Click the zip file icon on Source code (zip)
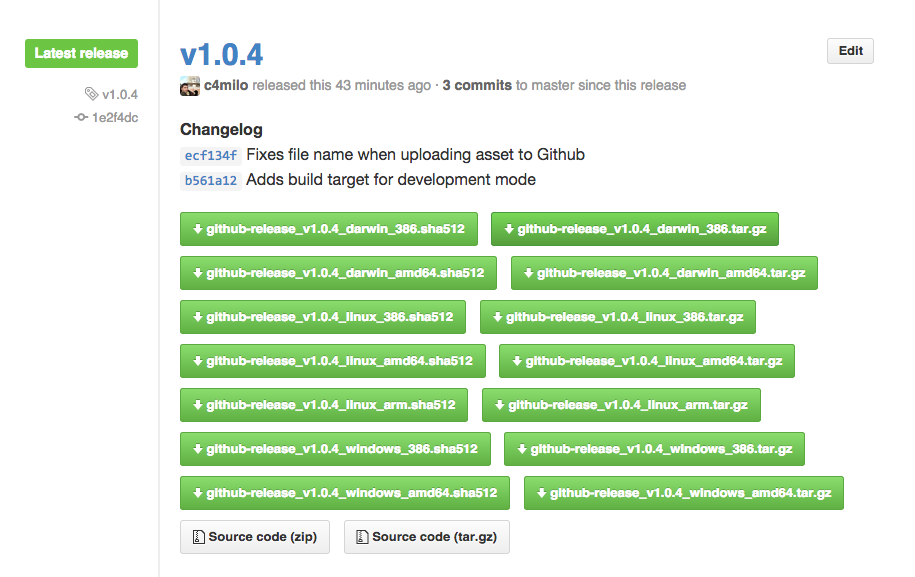This screenshot has width=915, height=577. pos(198,537)
